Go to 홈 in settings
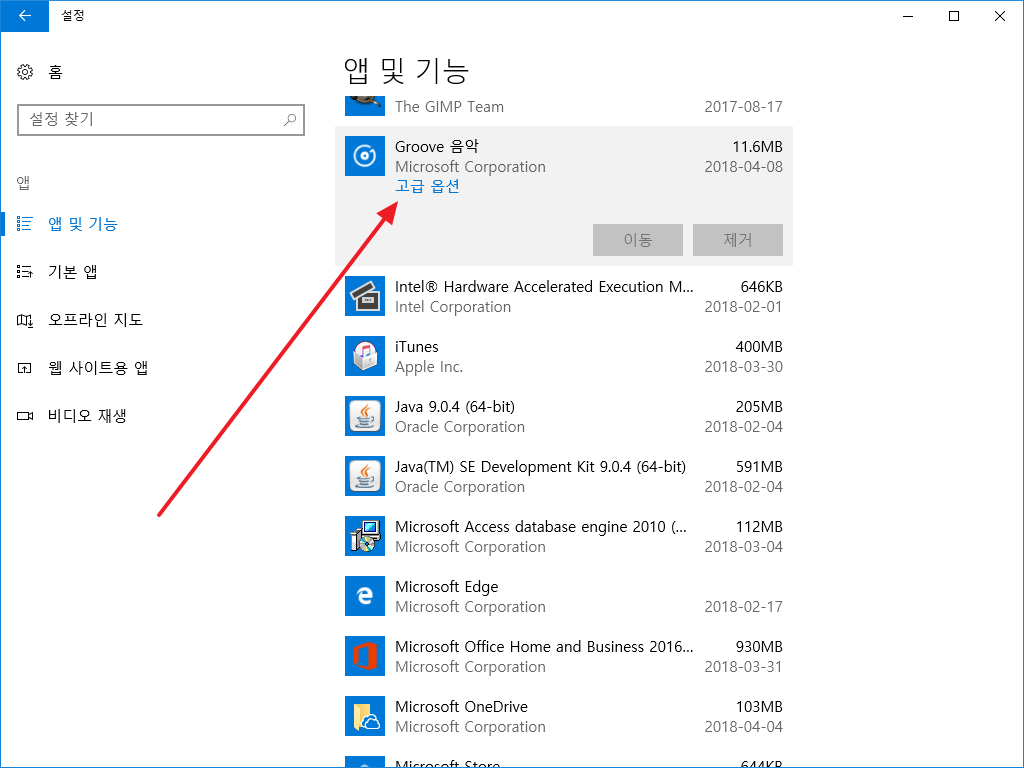 click(56, 72)
